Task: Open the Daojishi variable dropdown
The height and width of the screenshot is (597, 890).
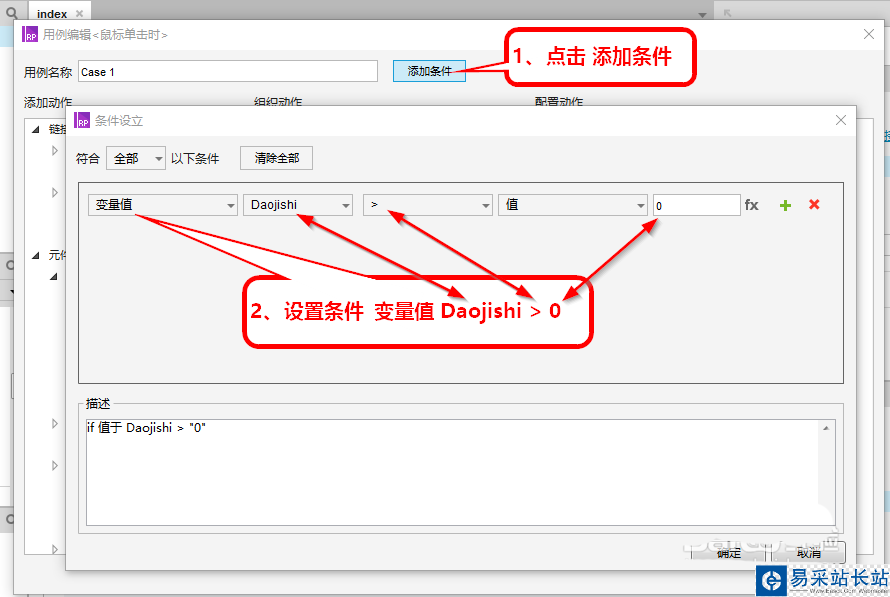Action: (298, 205)
